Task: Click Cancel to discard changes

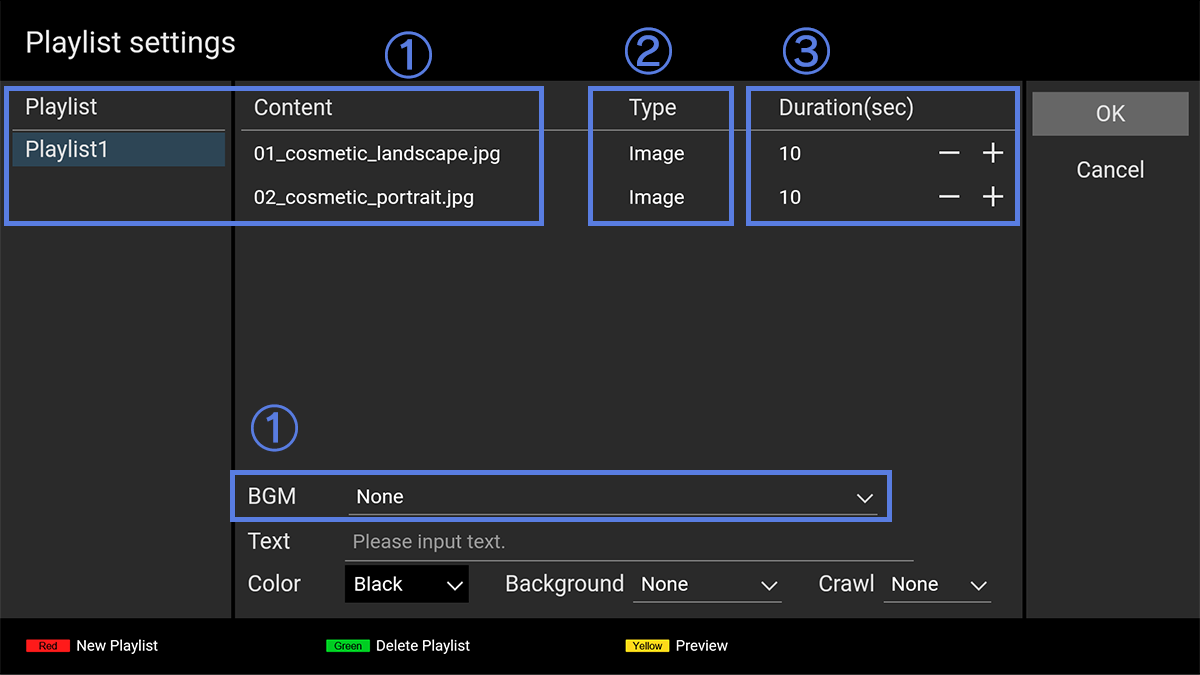Action: tap(1110, 170)
